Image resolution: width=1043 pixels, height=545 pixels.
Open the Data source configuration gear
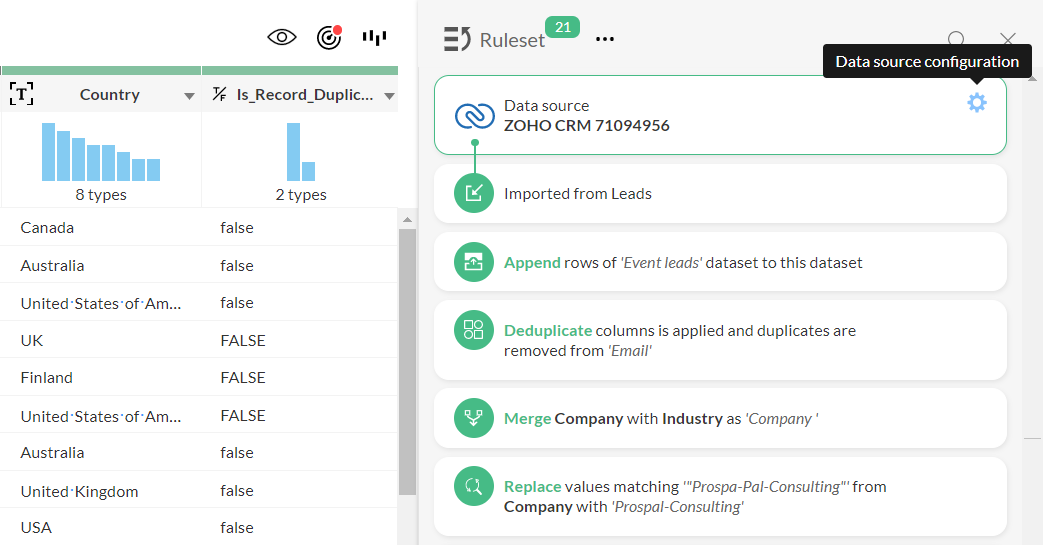pyautogui.click(x=976, y=102)
